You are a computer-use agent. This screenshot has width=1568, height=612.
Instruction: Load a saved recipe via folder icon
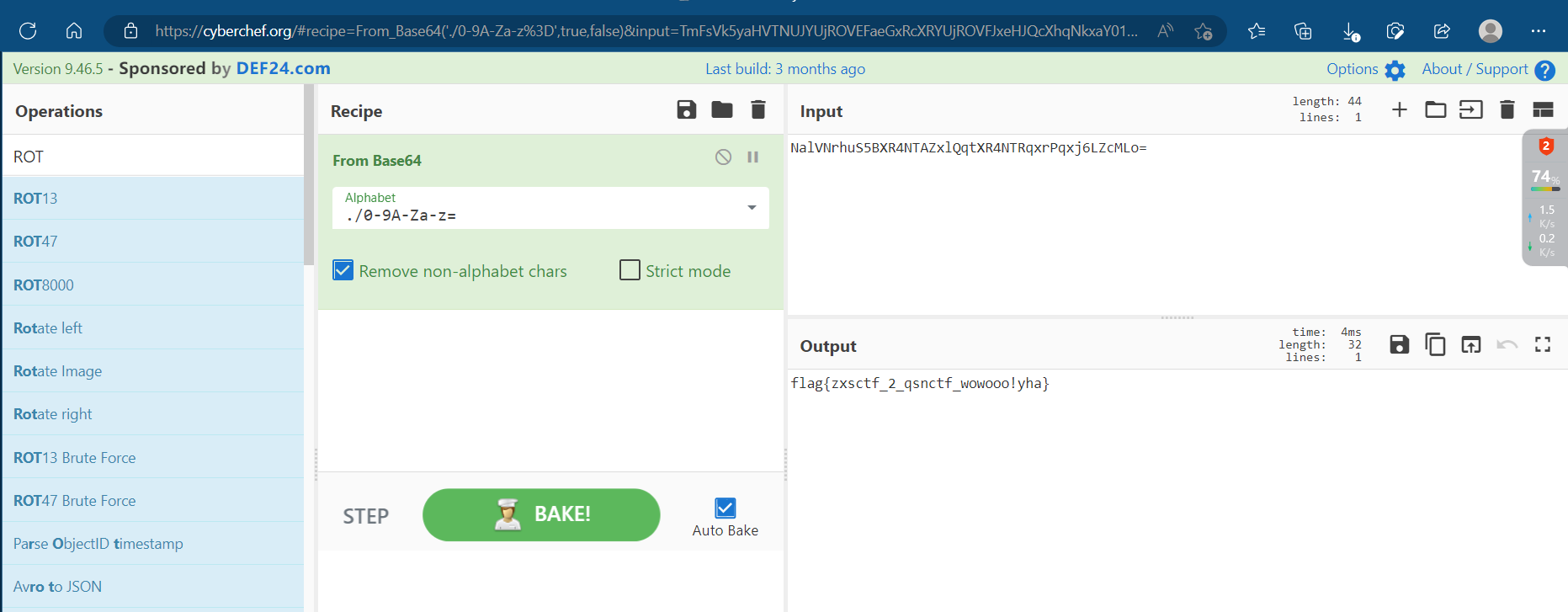tap(721, 109)
